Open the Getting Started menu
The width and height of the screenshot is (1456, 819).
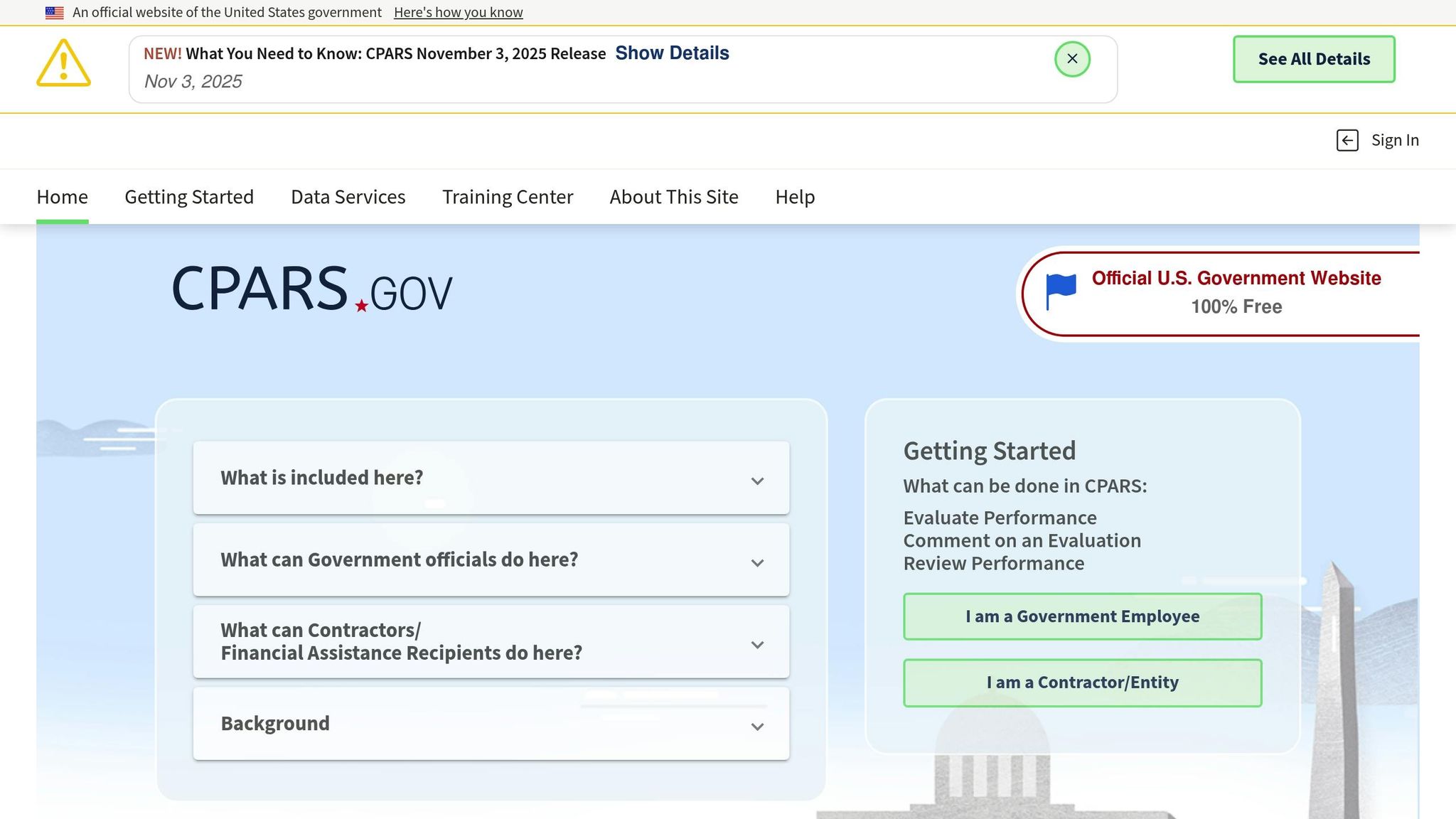(x=189, y=197)
